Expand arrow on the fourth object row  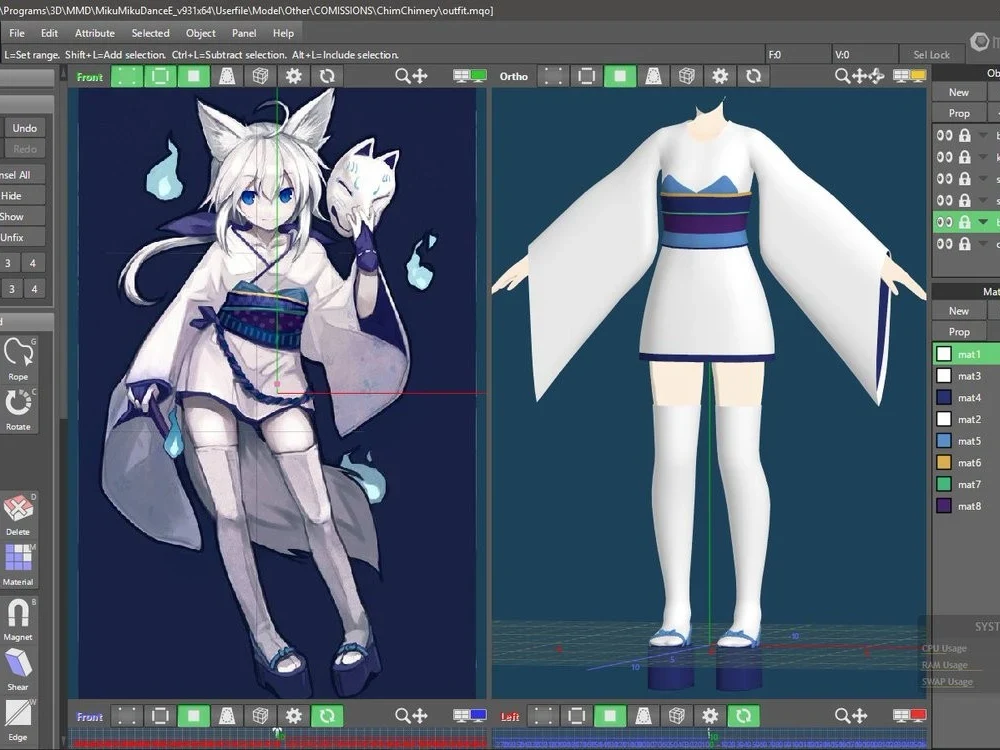point(983,200)
